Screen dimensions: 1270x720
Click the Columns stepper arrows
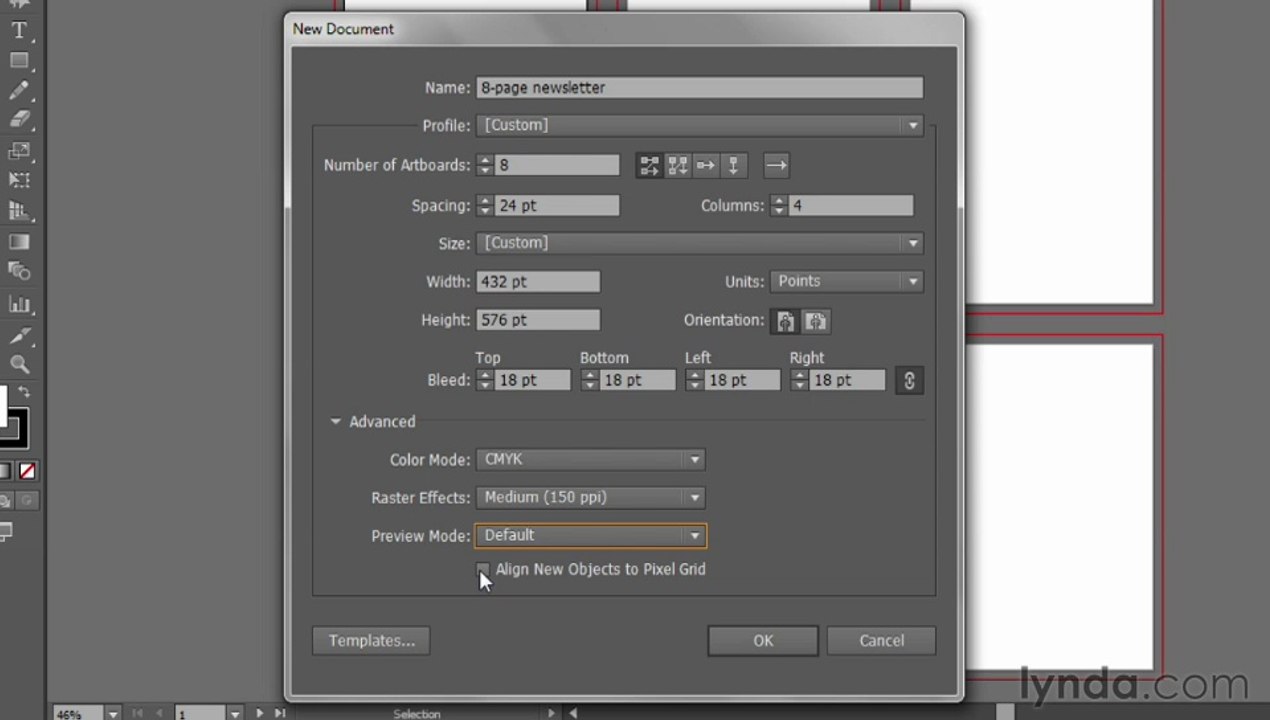(778, 206)
